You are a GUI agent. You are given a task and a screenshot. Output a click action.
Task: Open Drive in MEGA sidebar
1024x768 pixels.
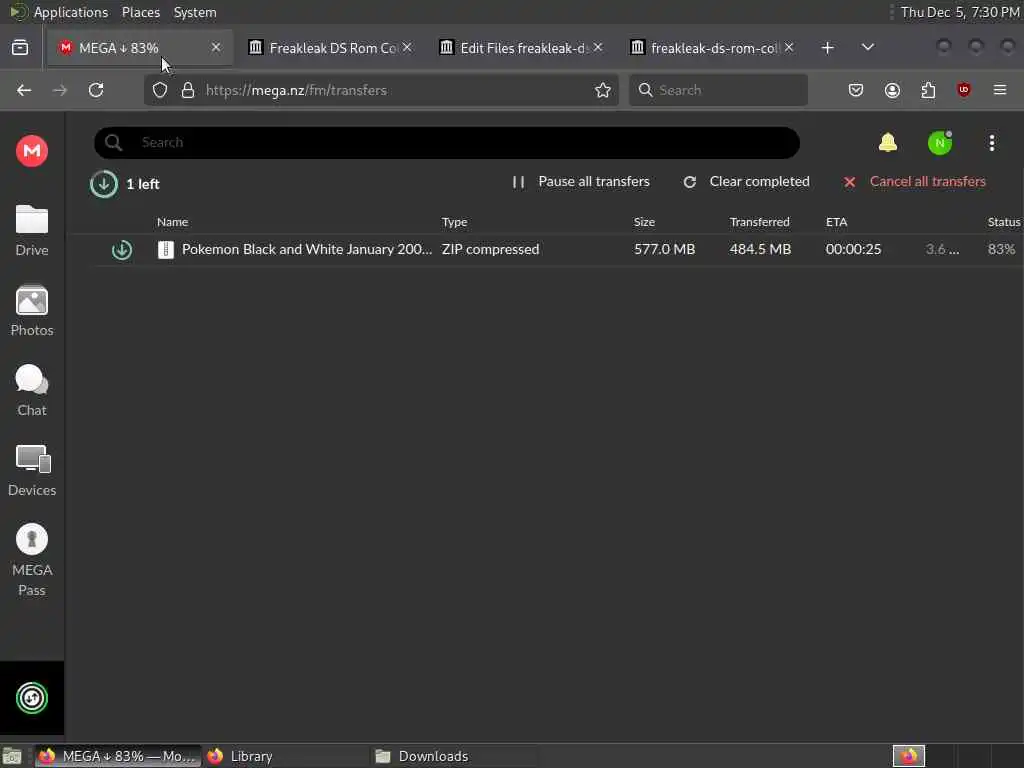[x=31, y=231]
